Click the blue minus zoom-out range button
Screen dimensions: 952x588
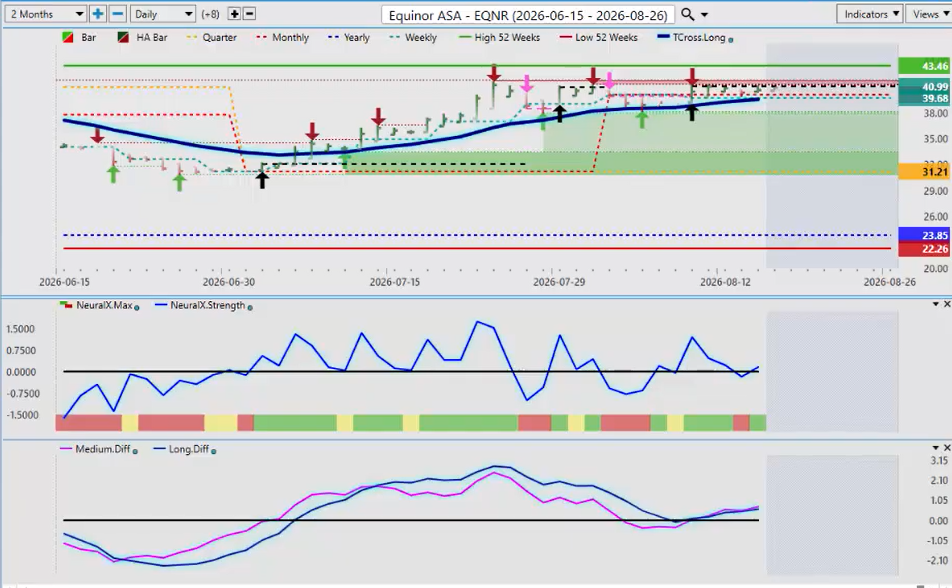click(x=118, y=14)
